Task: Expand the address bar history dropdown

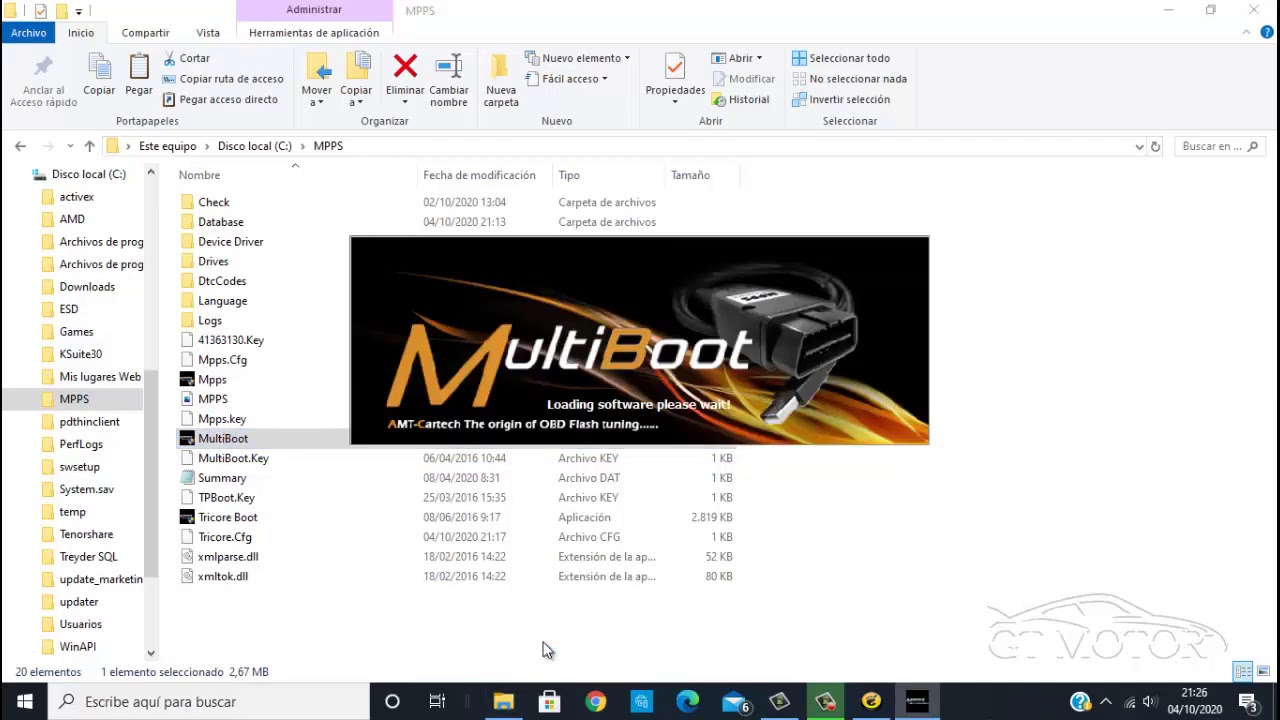Action: point(1139,146)
